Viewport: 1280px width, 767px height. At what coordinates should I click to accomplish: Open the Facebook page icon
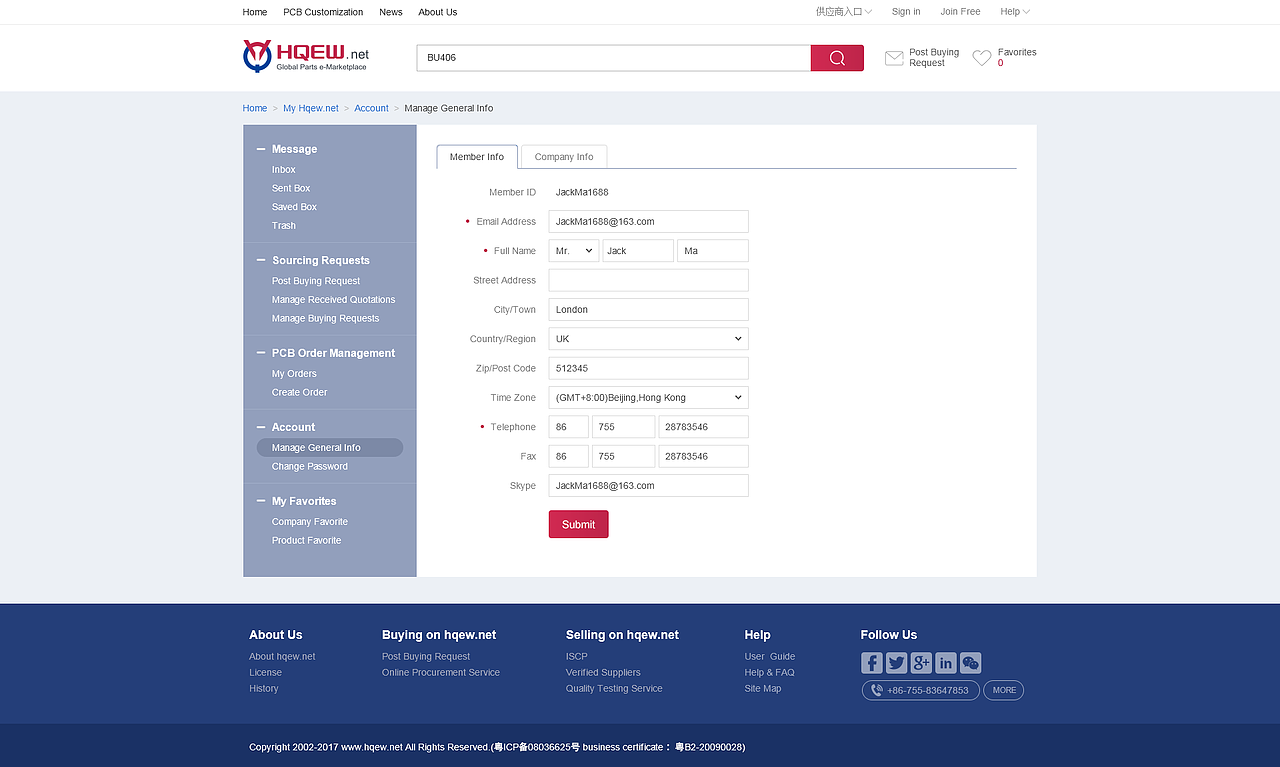click(872, 663)
